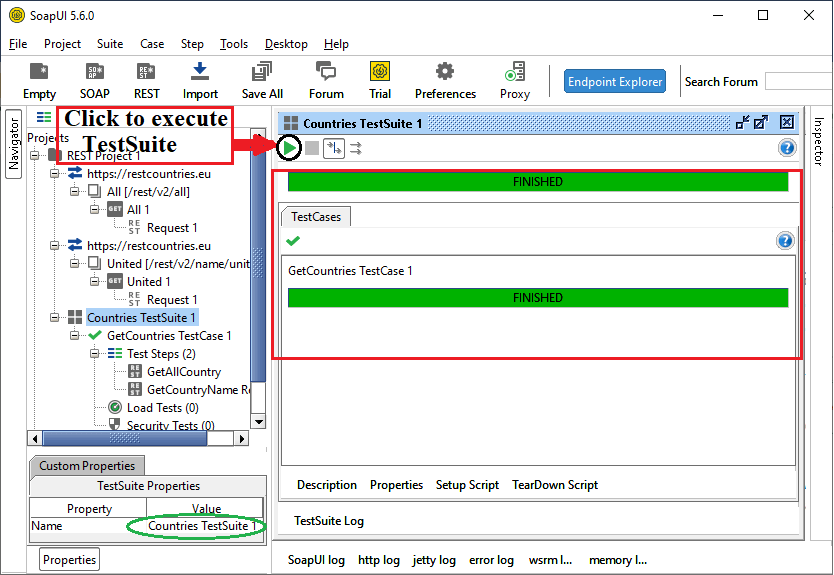The image size is (834, 575).
Task: Click the navigator horizontal scrollbar thumb
Action: (124, 438)
